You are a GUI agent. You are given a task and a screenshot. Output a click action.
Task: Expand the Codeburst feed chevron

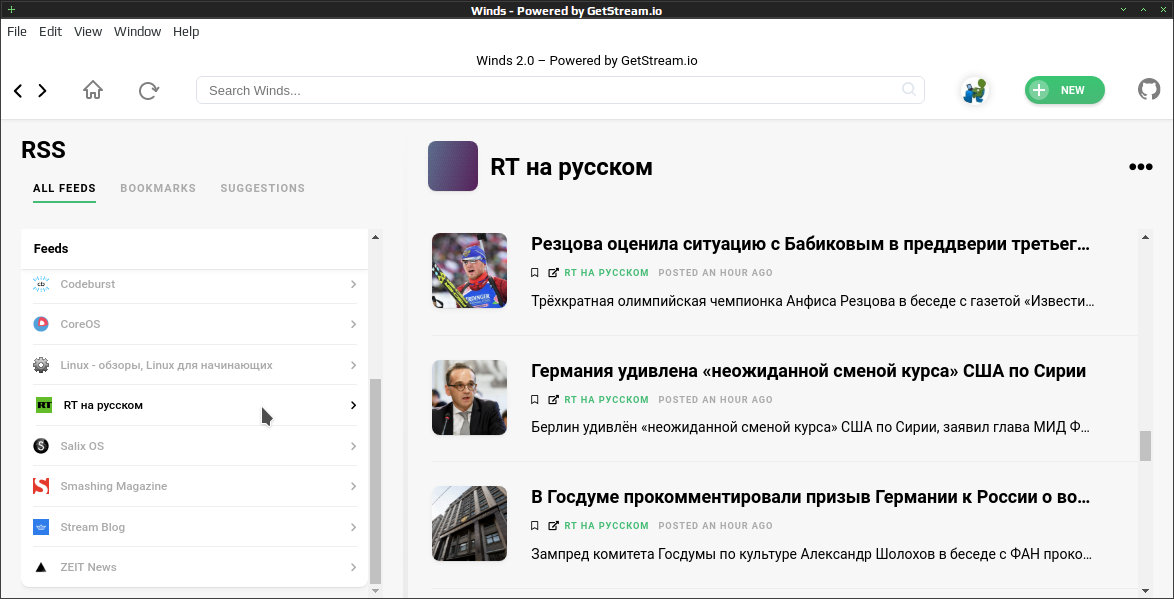[x=353, y=284]
